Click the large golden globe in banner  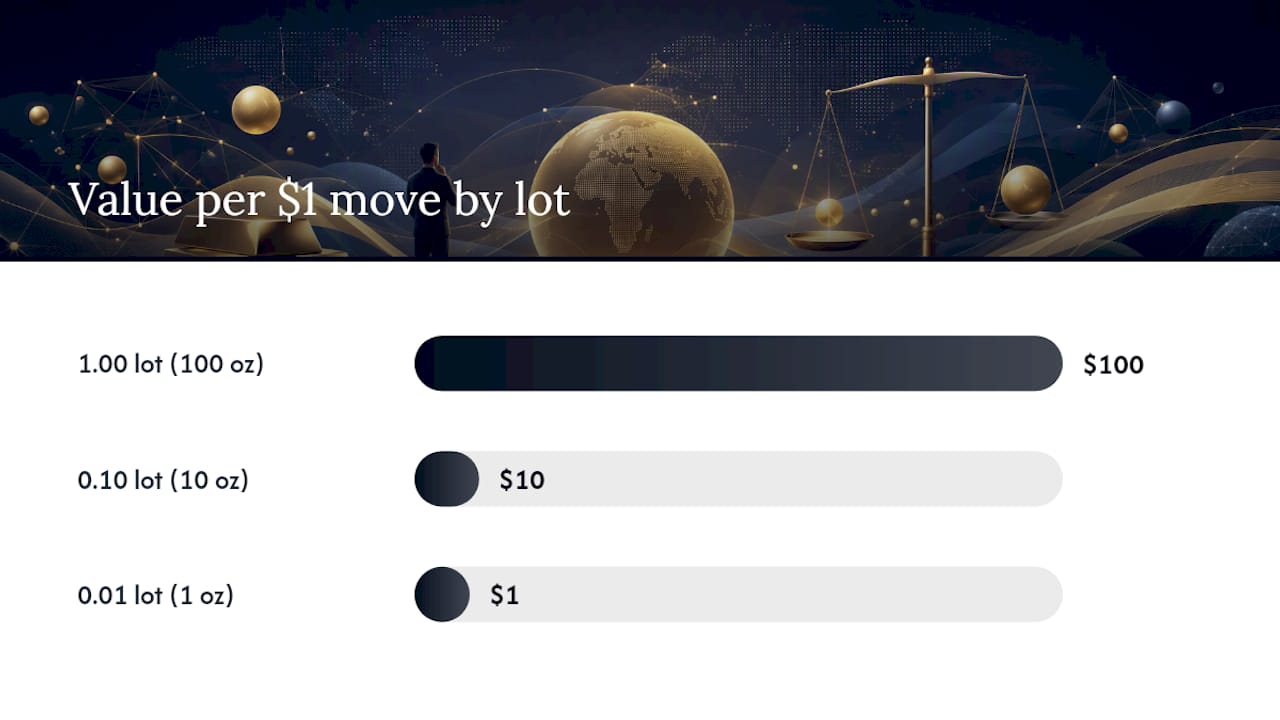click(630, 184)
